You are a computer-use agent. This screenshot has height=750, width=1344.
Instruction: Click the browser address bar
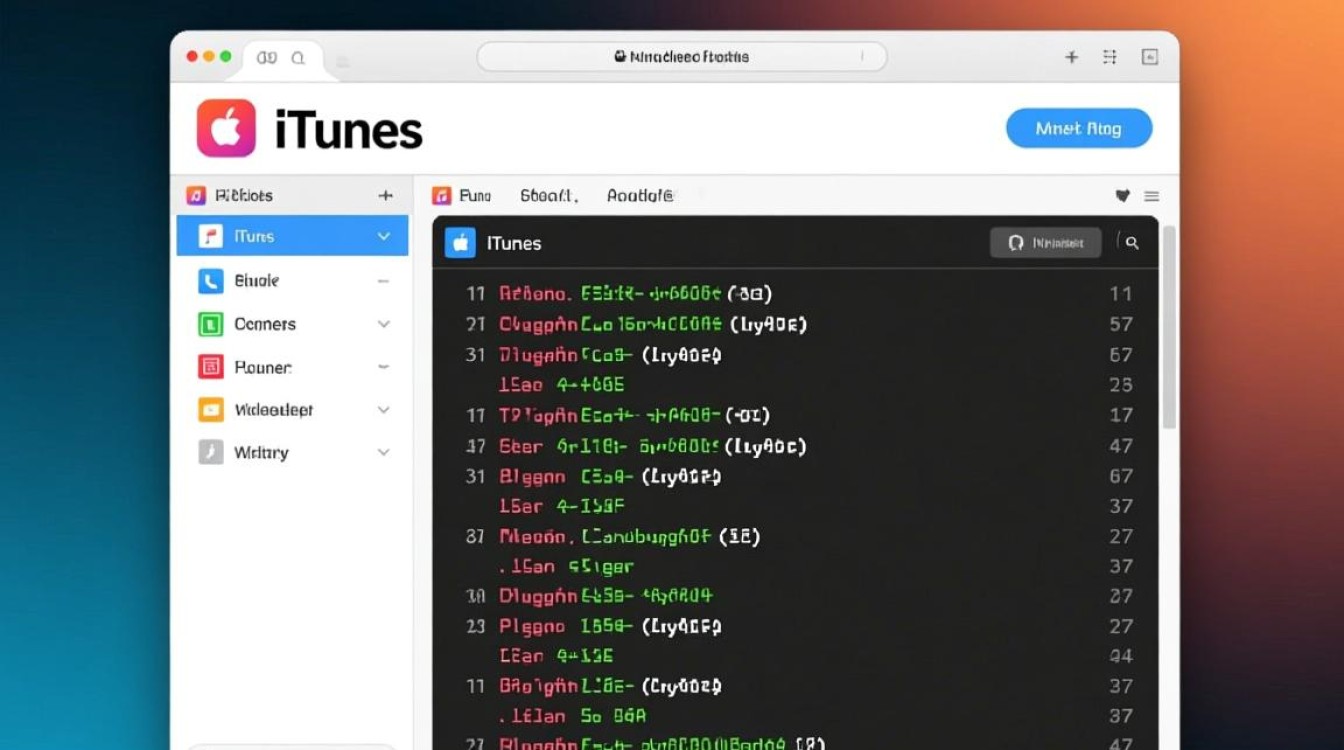(x=682, y=57)
